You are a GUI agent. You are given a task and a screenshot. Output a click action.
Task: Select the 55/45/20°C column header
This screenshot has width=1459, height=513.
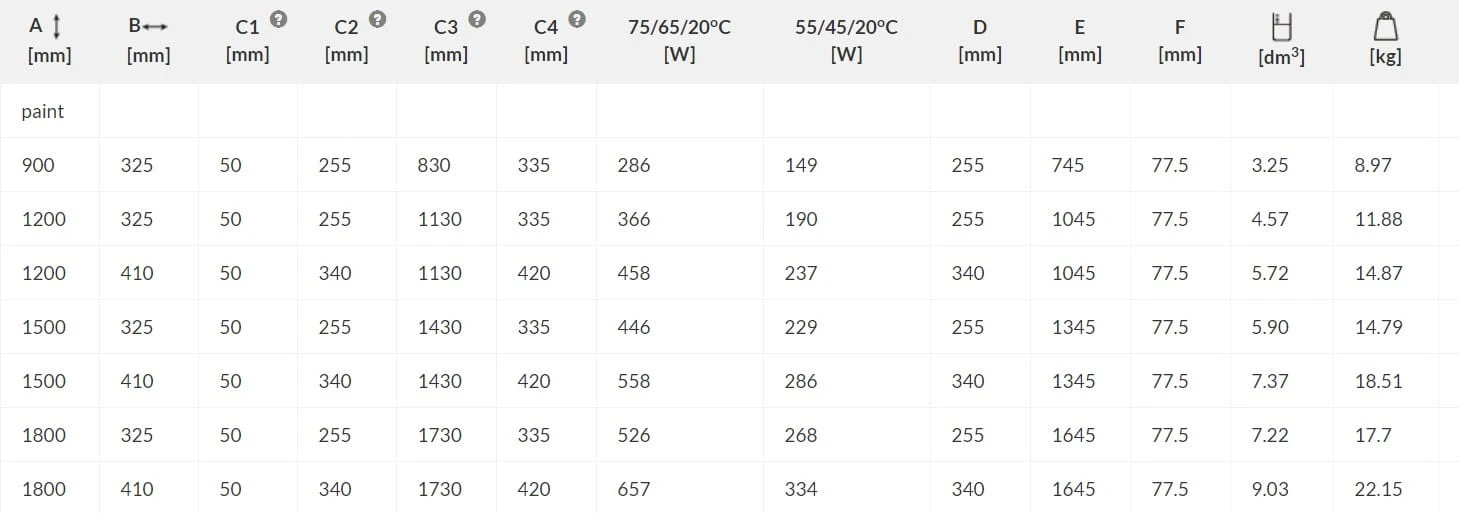click(846, 40)
